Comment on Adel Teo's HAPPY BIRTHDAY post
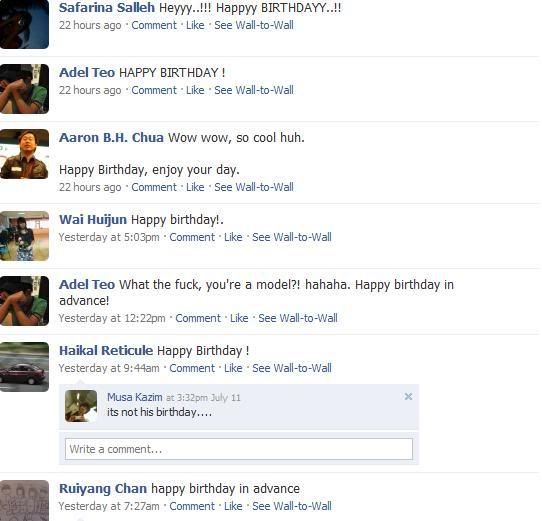 pyautogui.click(x=154, y=90)
